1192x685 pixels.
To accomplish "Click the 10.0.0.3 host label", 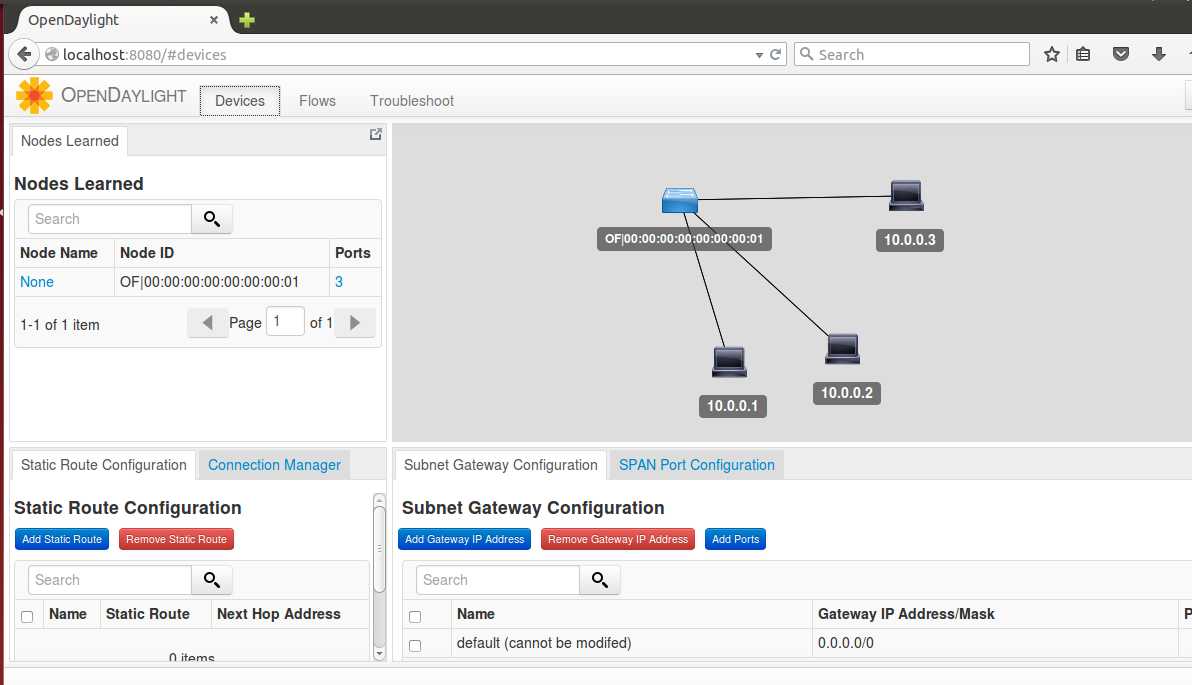I will (909, 240).
